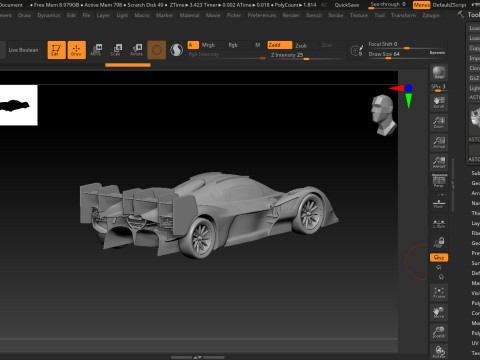Select the Move hand icon in right shelf

click(x=439, y=312)
